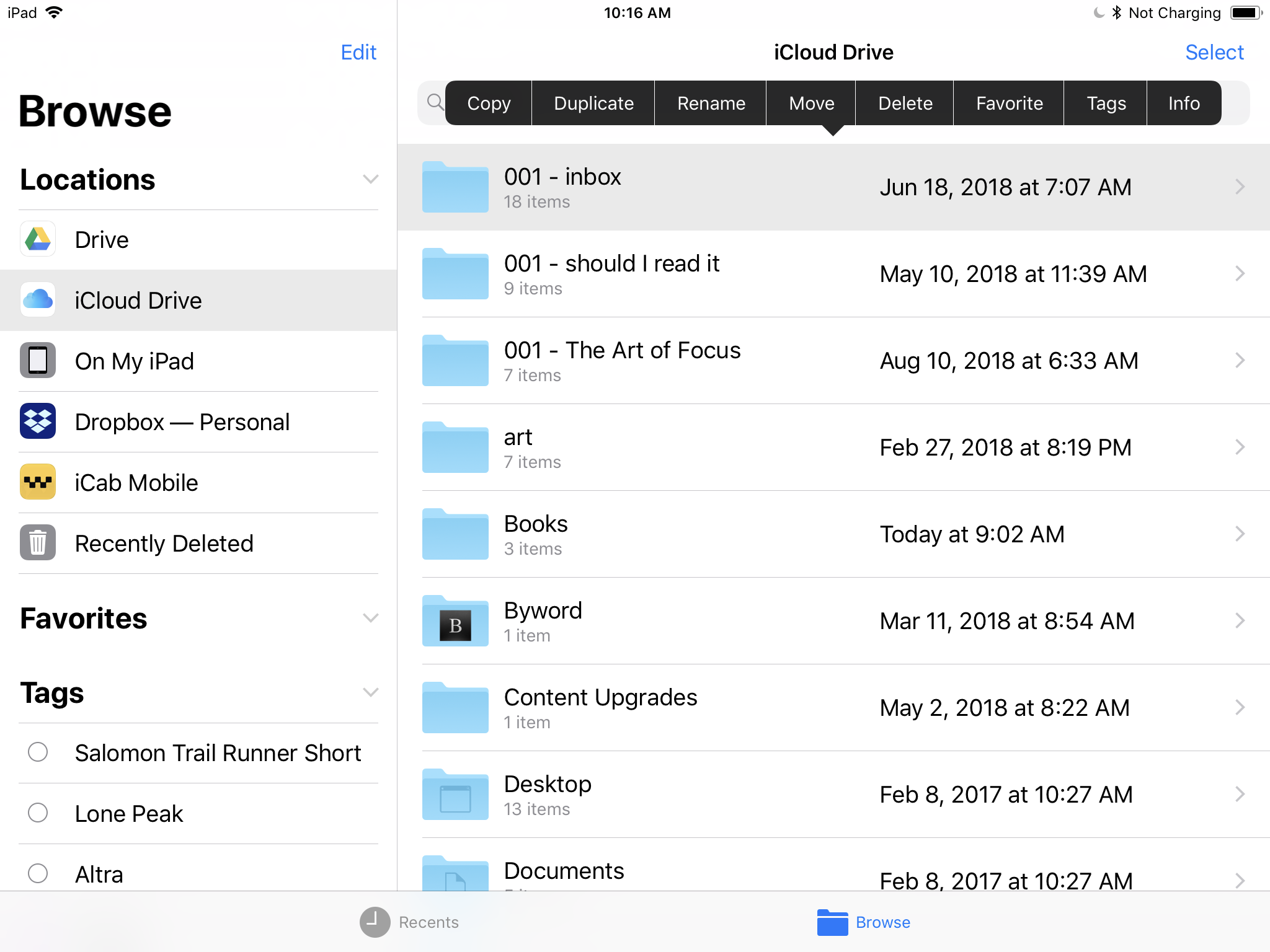The height and width of the screenshot is (952, 1270).
Task: Collapse the Locations section chevron
Action: coord(370,180)
